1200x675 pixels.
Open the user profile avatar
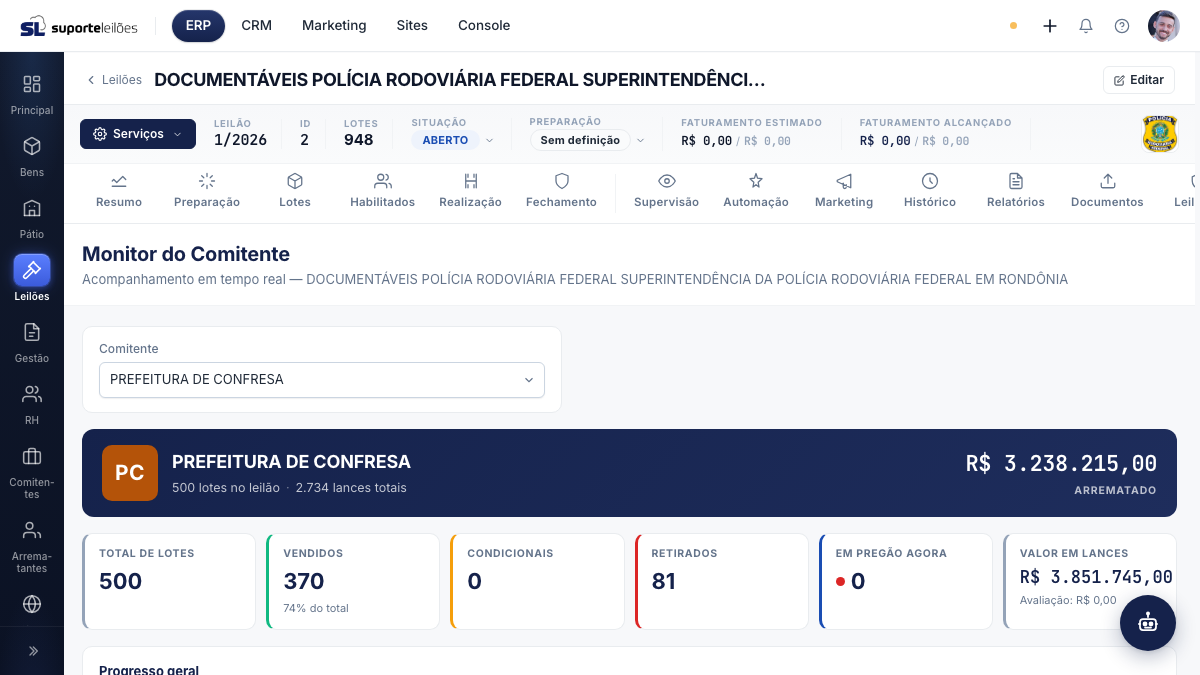1164,26
